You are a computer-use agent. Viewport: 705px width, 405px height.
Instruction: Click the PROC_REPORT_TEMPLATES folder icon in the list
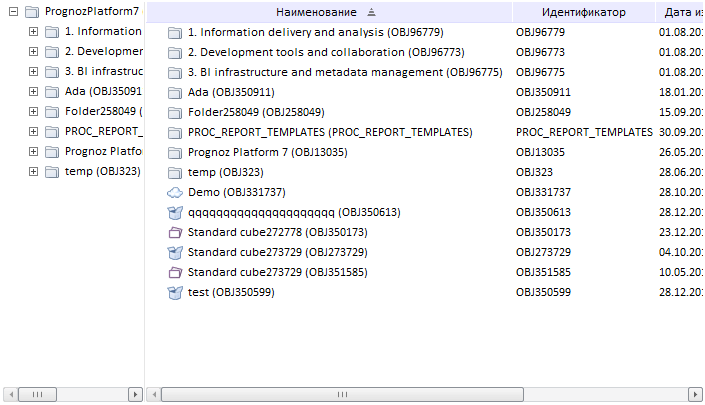click(175, 132)
